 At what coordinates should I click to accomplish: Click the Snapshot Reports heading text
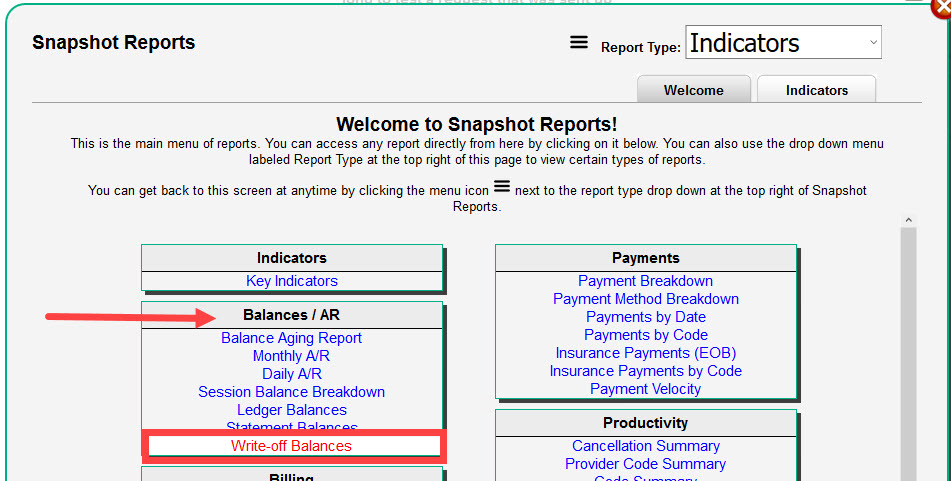pyautogui.click(x=113, y=42)
